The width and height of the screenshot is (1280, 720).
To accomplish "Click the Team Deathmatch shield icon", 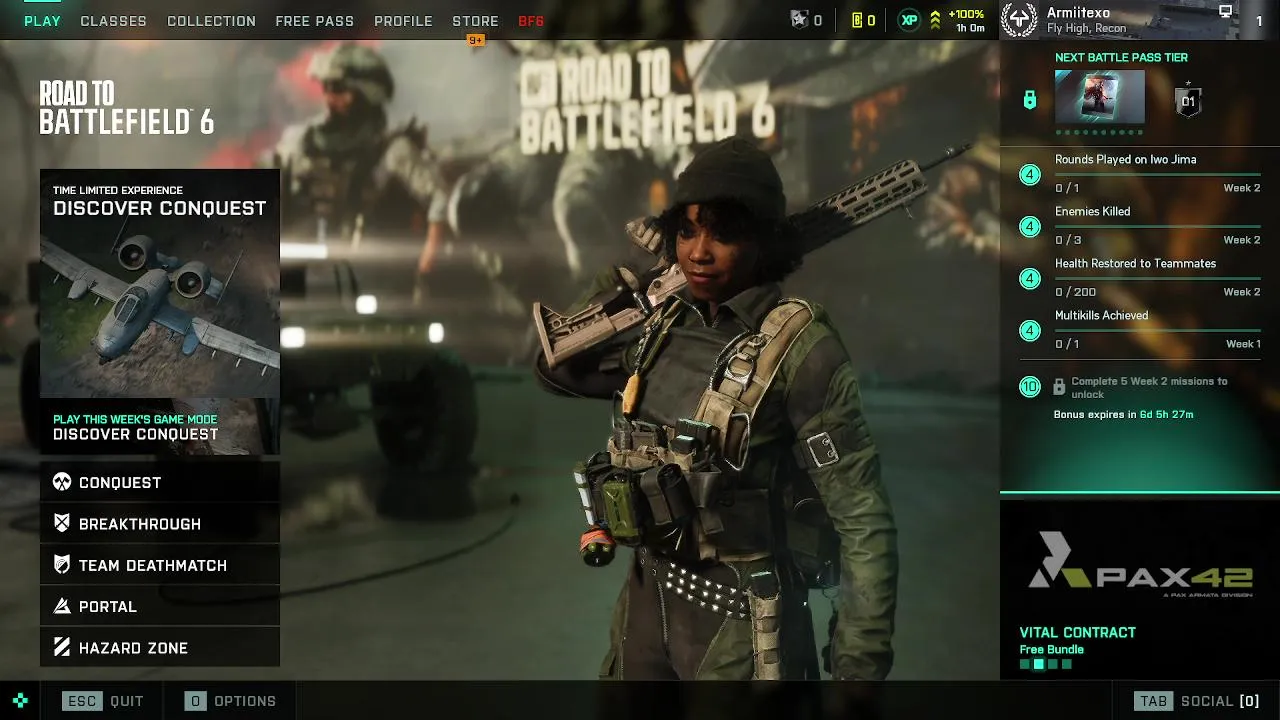I will 62,565.
